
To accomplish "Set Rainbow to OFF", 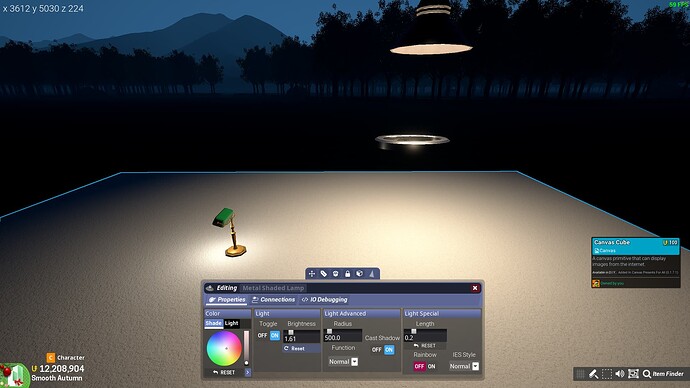I will 419,366.
